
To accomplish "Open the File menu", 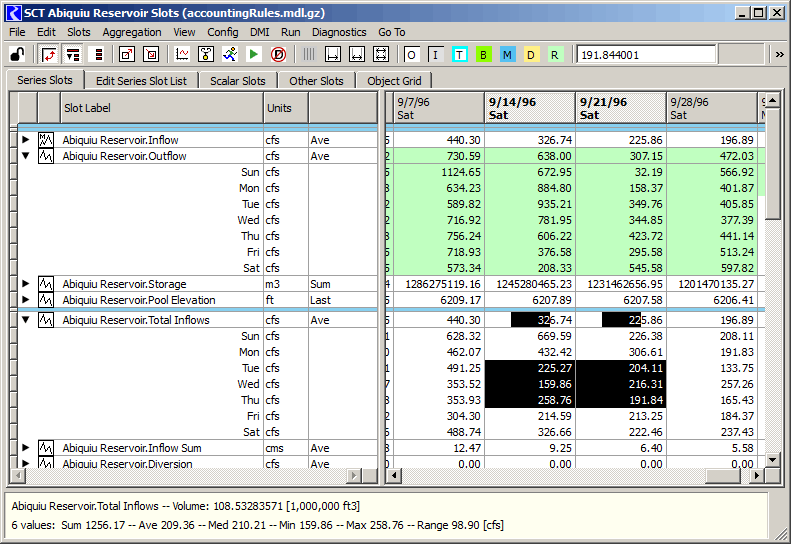I will point(17,32).
